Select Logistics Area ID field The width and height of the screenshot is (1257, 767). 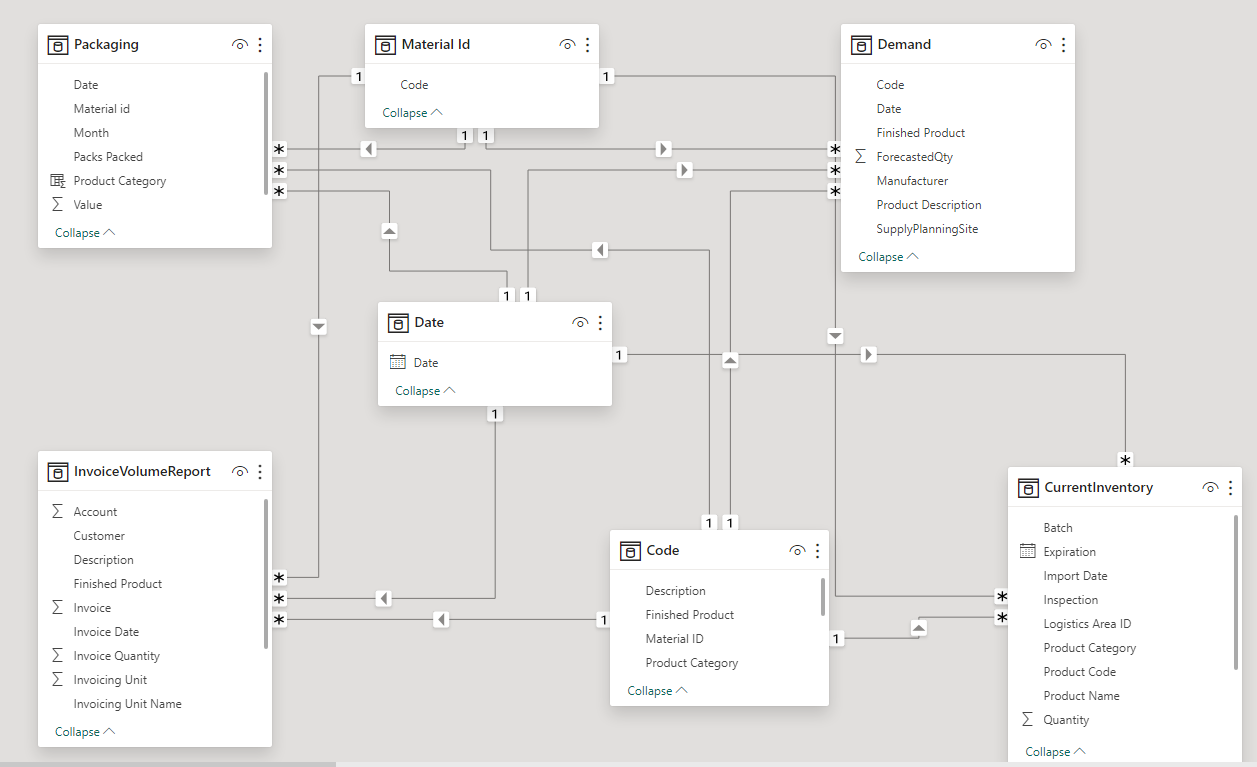coord(1087,624)
